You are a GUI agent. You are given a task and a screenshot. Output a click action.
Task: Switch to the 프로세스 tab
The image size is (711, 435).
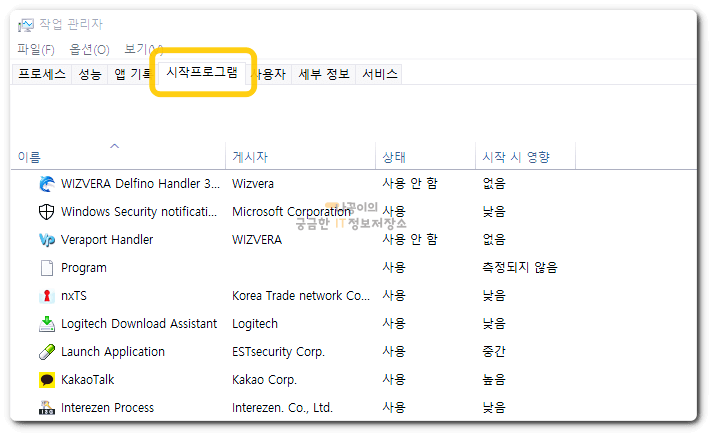click(42, 74)
